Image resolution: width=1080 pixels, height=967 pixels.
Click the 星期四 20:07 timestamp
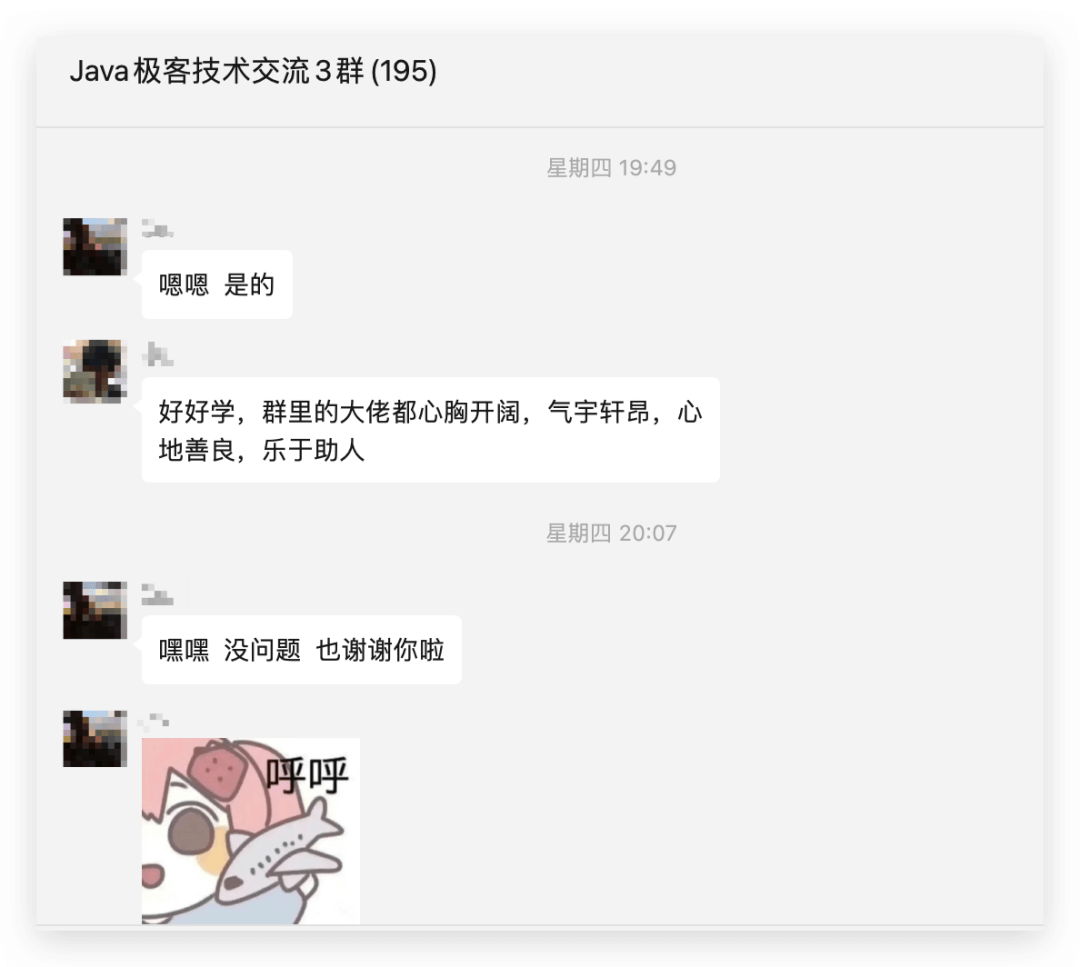[612, 532]
